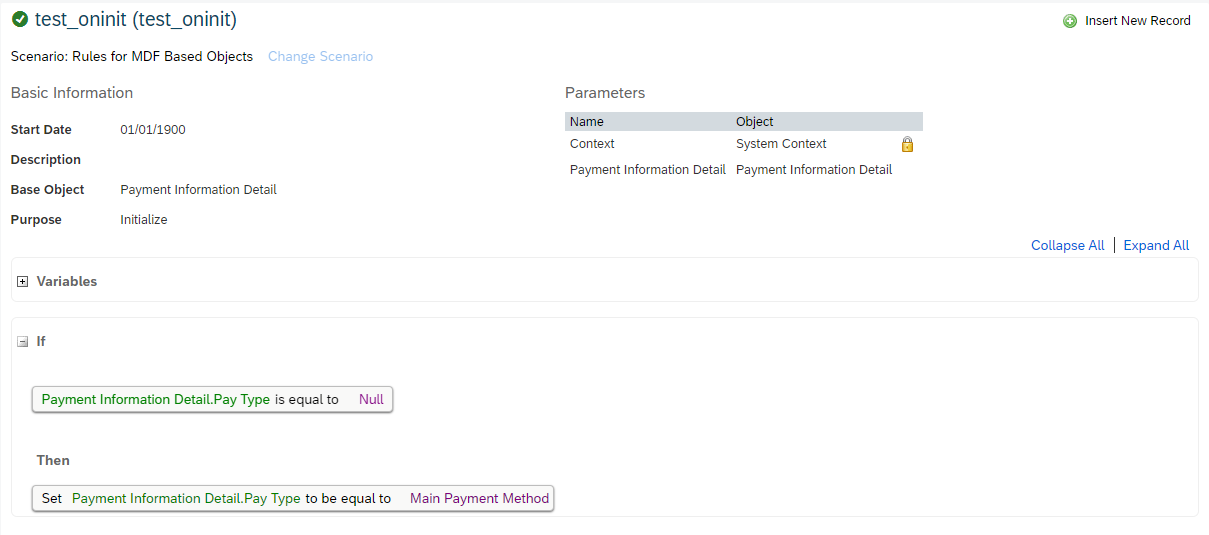Select the Context parameter name cell

592,144
